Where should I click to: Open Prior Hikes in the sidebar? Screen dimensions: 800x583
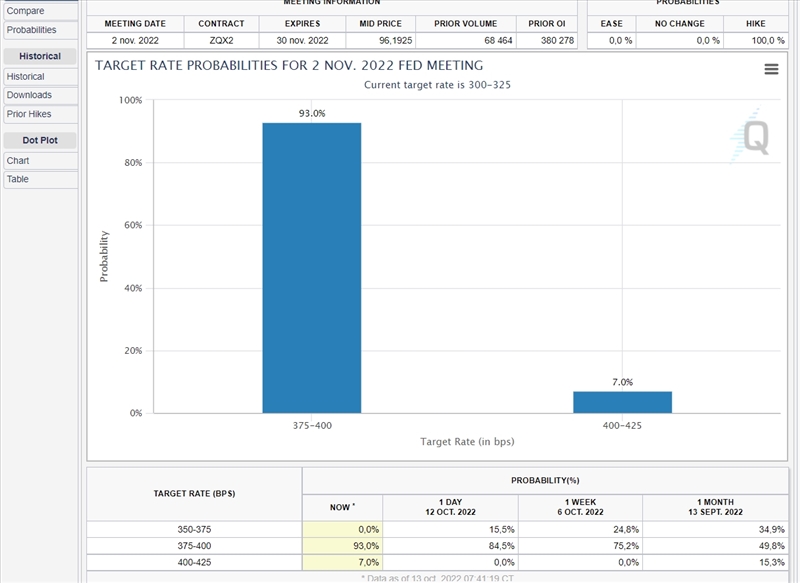(41, 114)
